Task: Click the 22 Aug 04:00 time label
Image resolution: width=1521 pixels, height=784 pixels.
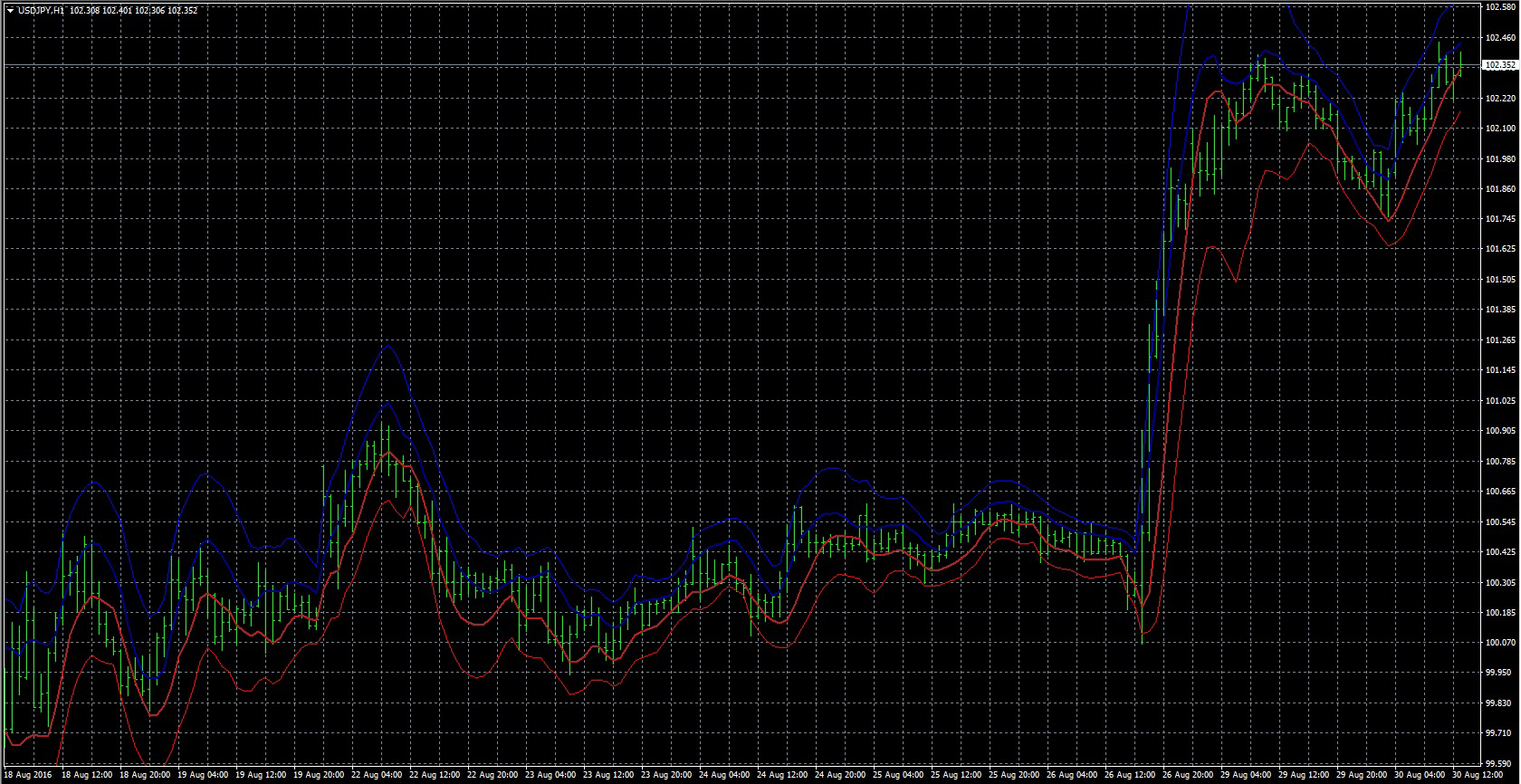Action: coord(378,776)
